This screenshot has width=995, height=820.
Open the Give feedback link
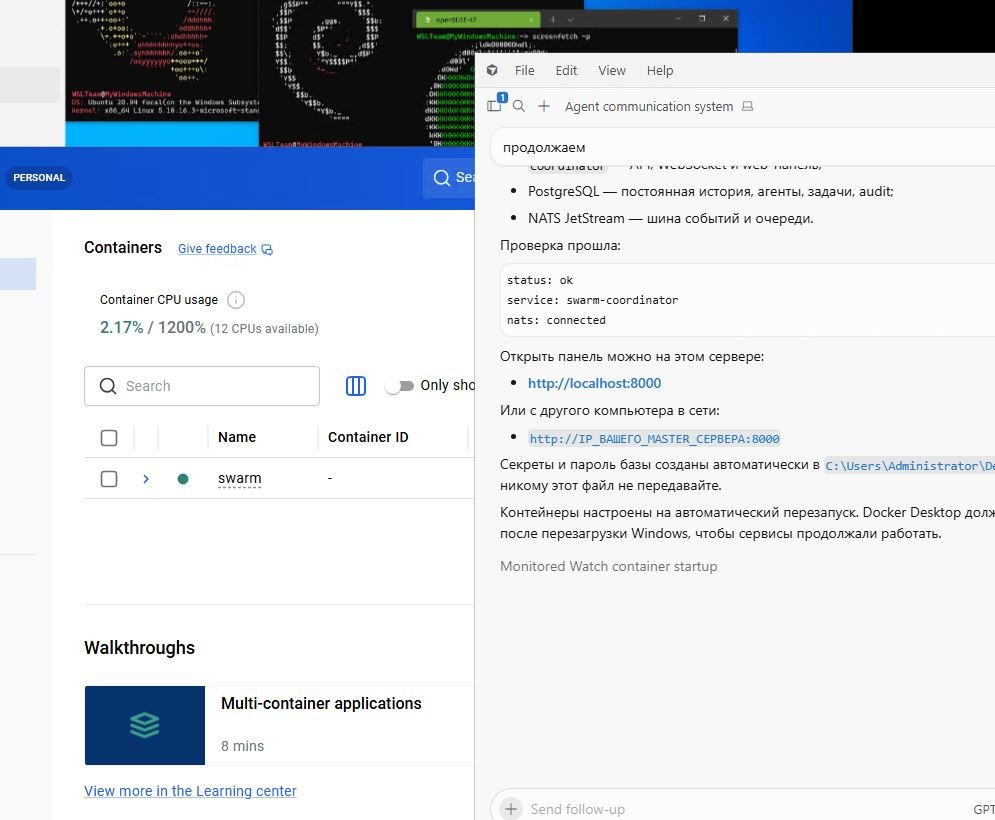217,249
